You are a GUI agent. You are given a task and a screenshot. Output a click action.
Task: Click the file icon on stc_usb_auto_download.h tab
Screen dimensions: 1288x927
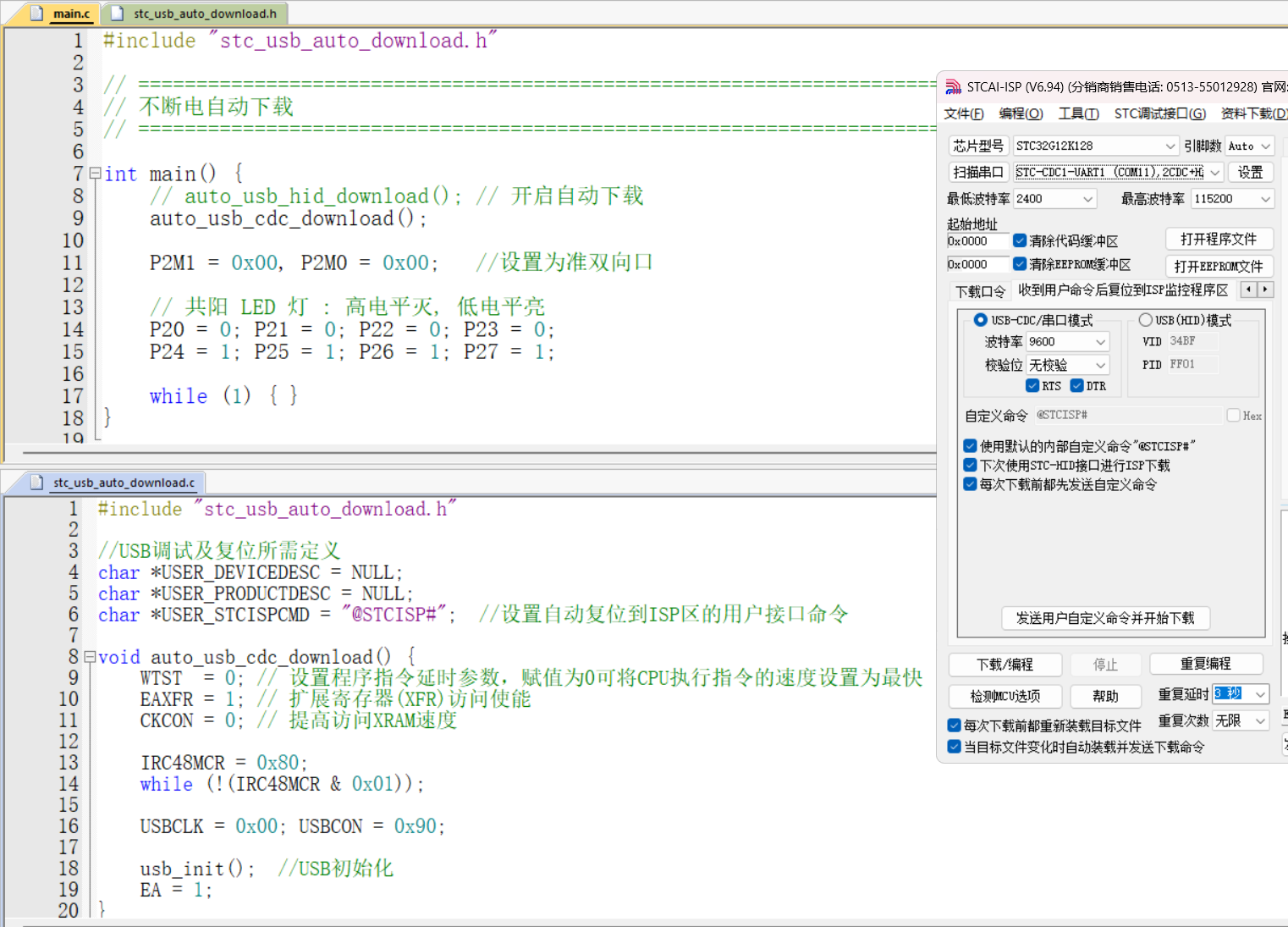(117, 13)
